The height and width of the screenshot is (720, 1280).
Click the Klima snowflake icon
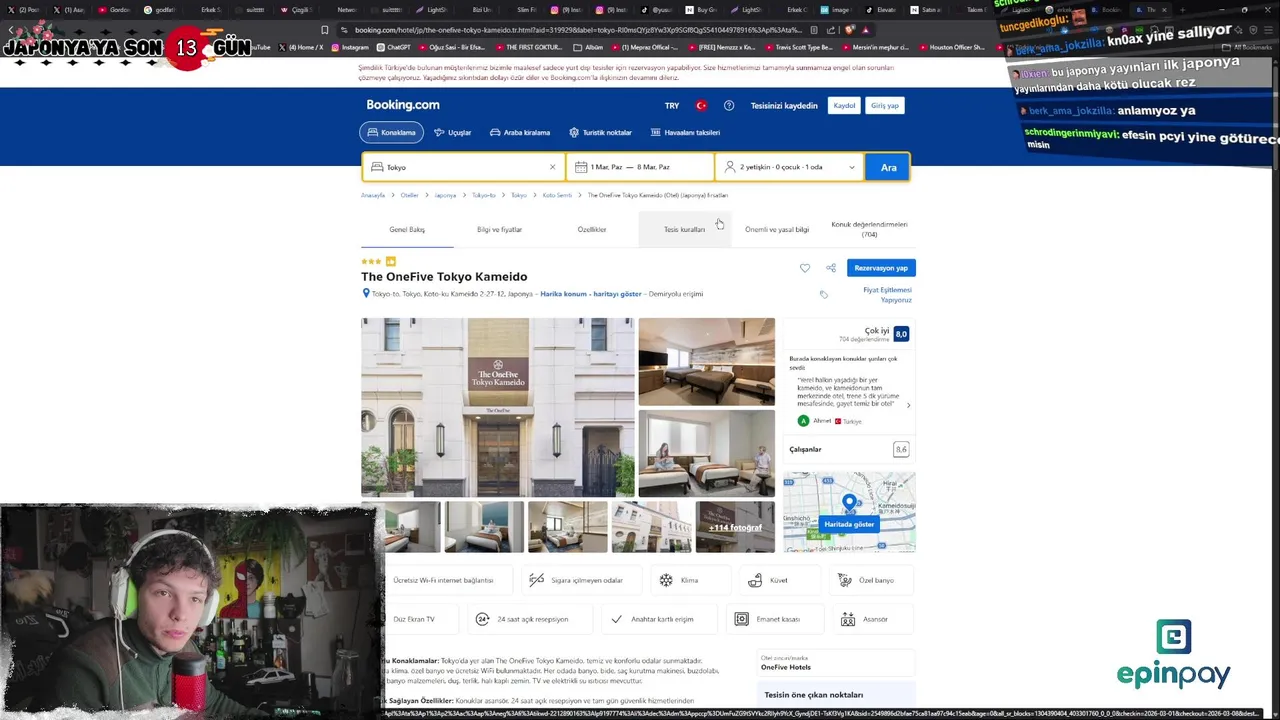pos(666,580)
